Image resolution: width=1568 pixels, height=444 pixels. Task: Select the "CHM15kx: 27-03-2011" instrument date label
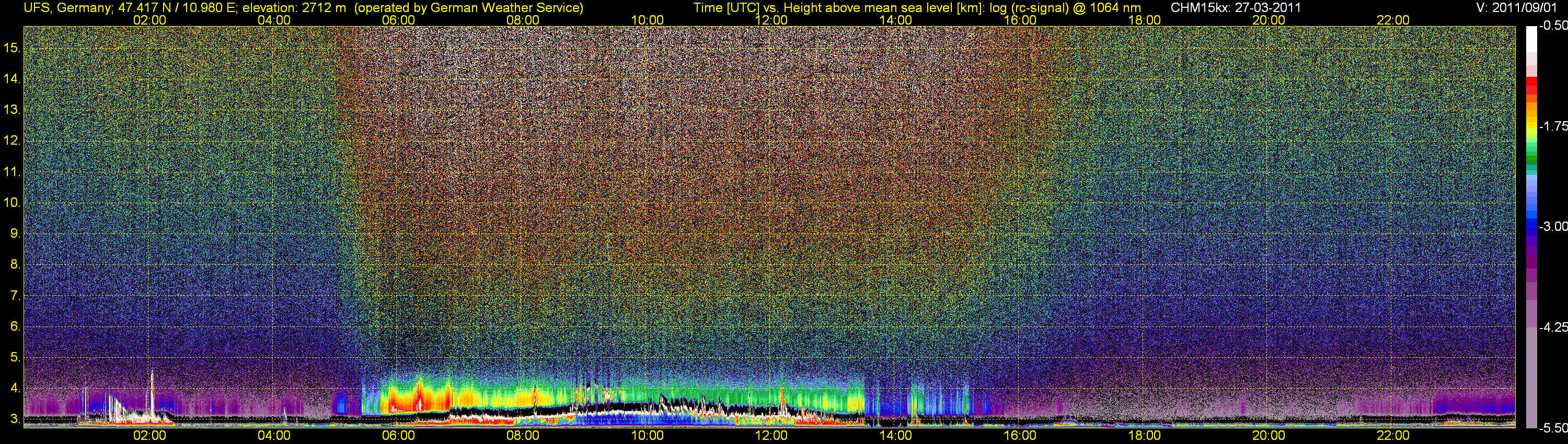tap(1236, 8)
